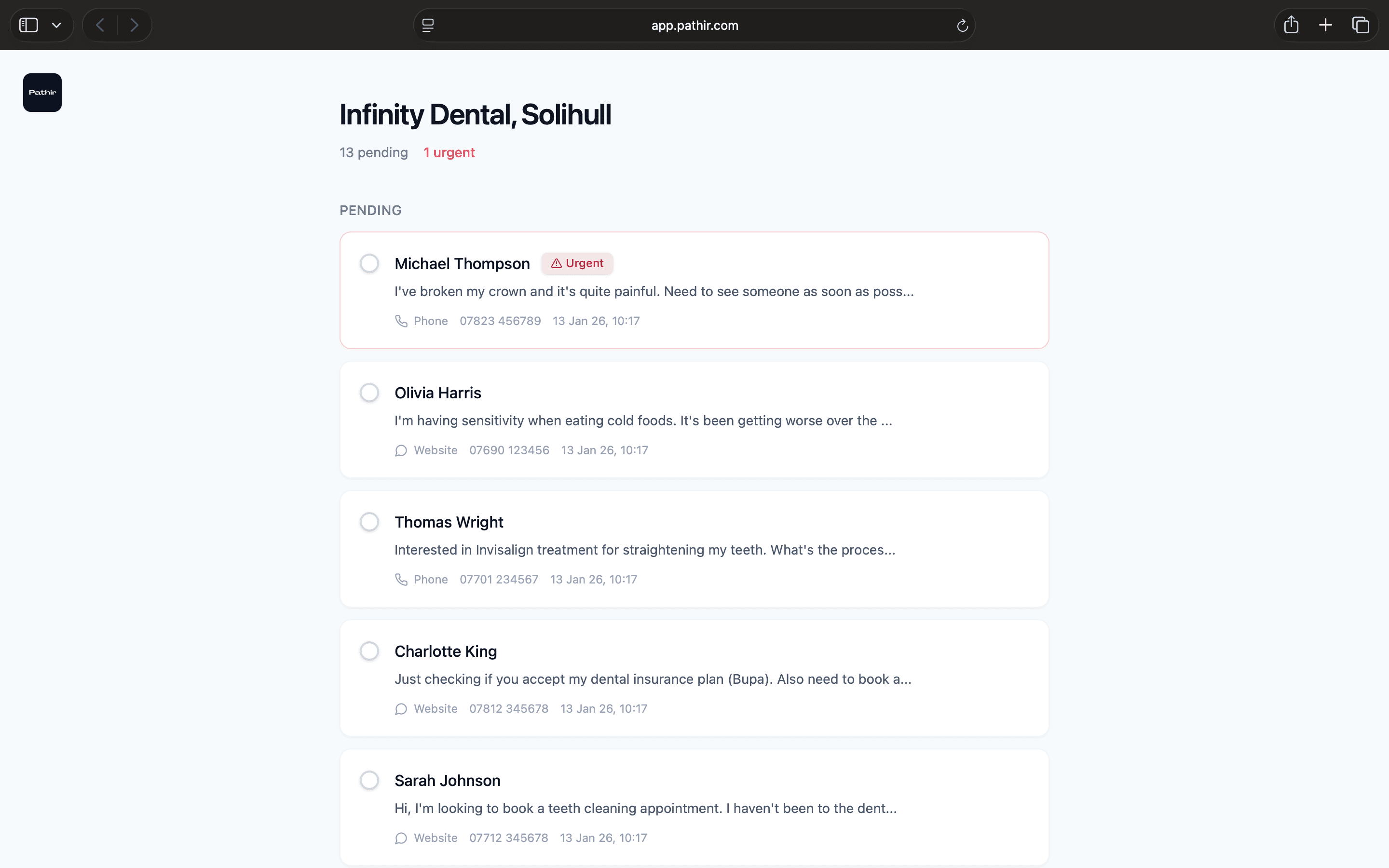Click the page reader icon in address bar

click(x=428, y=25)
